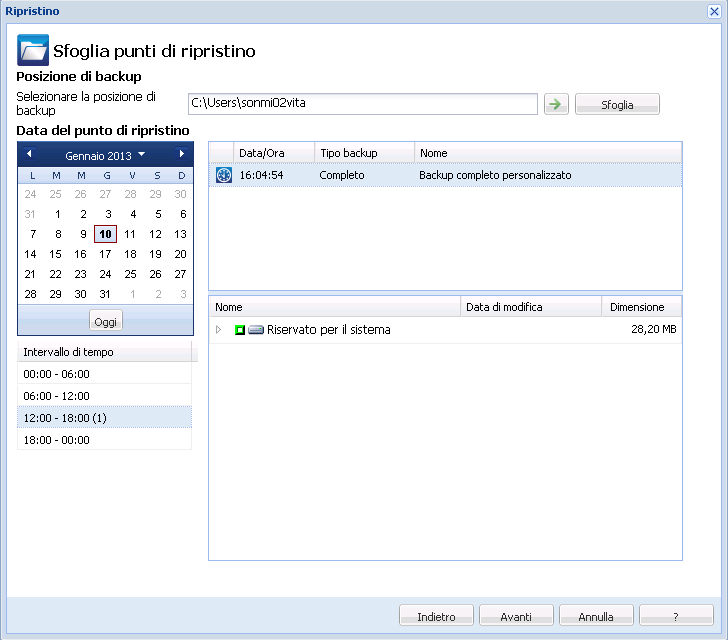Open help with the ? button
The width and height of the screenshot is (728, 640).
676,616
